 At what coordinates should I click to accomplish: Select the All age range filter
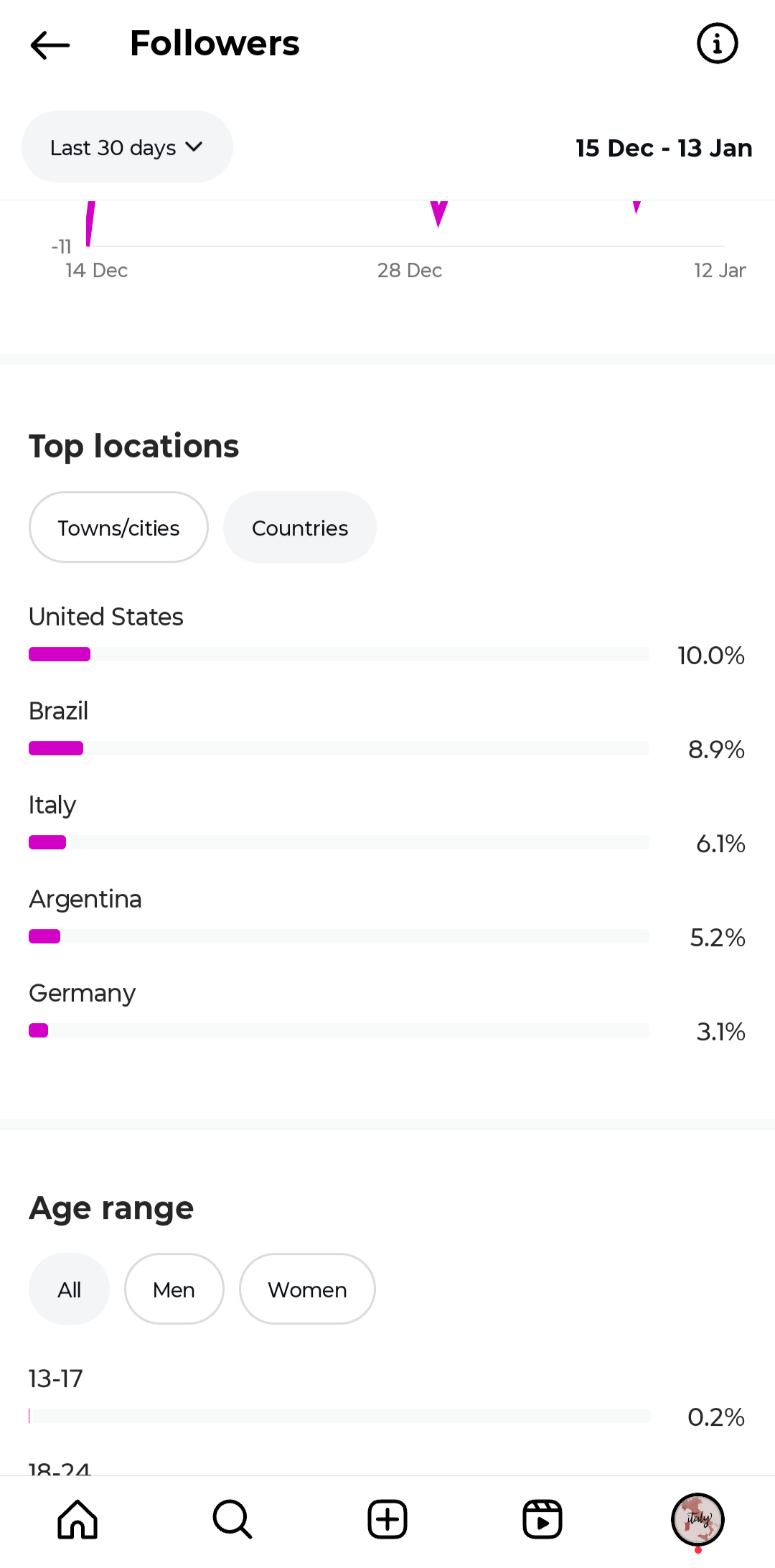click(x=69, y=1289)
